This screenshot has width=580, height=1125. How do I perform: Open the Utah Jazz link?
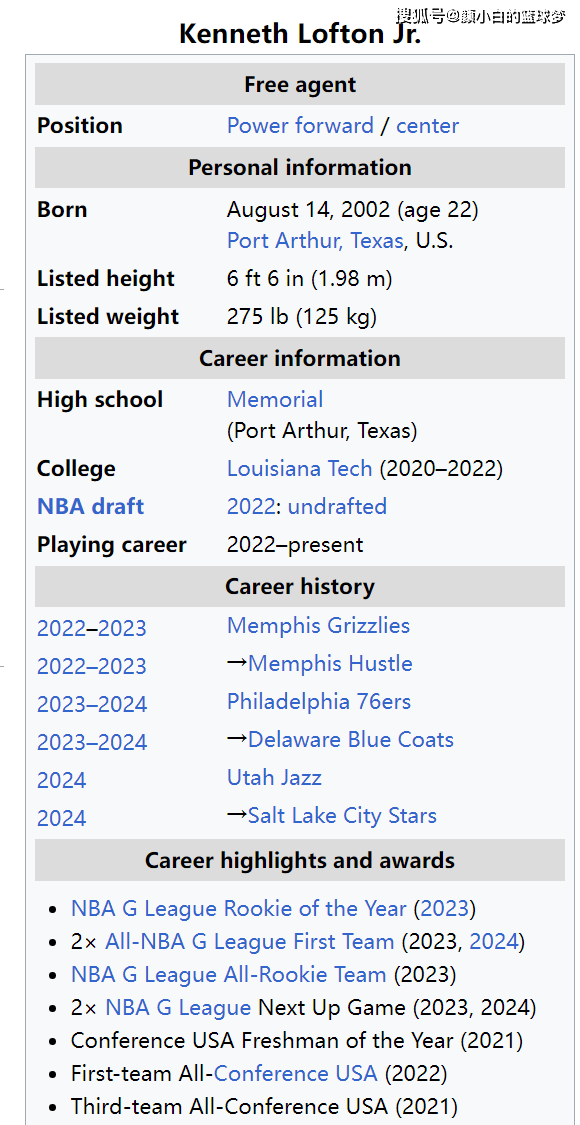point(274,777)
